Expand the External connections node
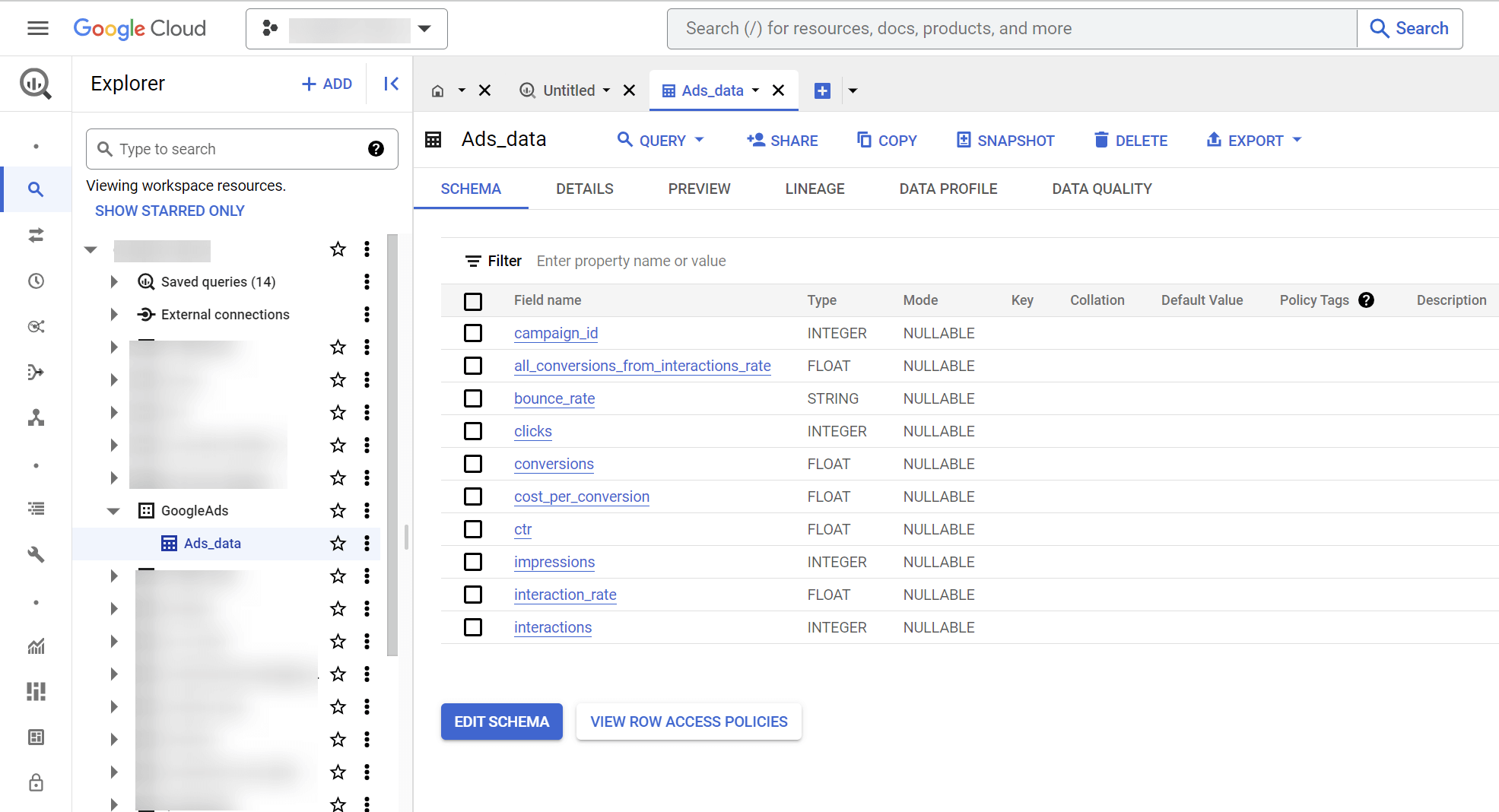 coord(113,314)
